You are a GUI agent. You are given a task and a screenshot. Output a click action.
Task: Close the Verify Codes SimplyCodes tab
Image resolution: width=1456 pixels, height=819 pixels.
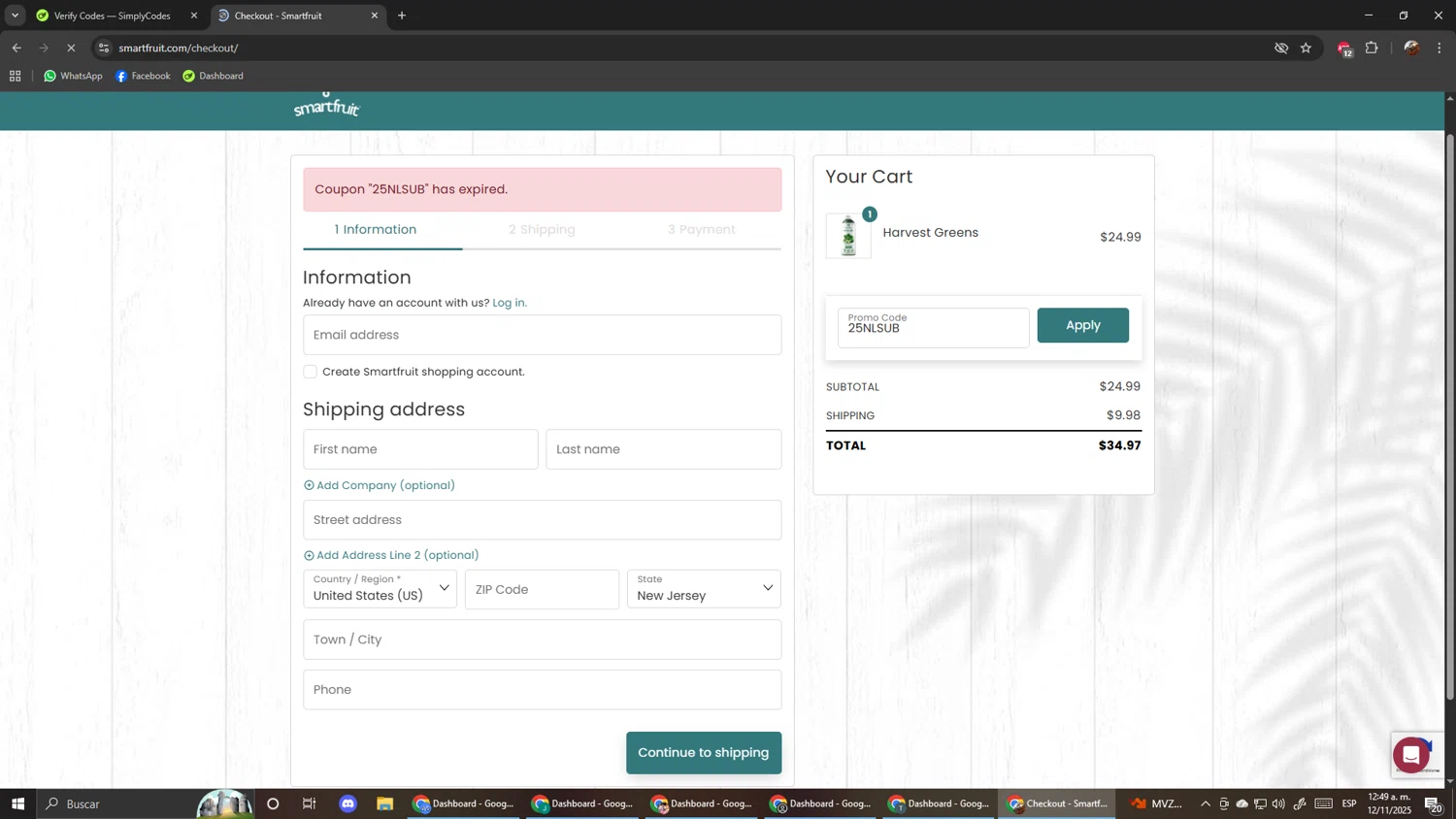(x=193, y=16)
